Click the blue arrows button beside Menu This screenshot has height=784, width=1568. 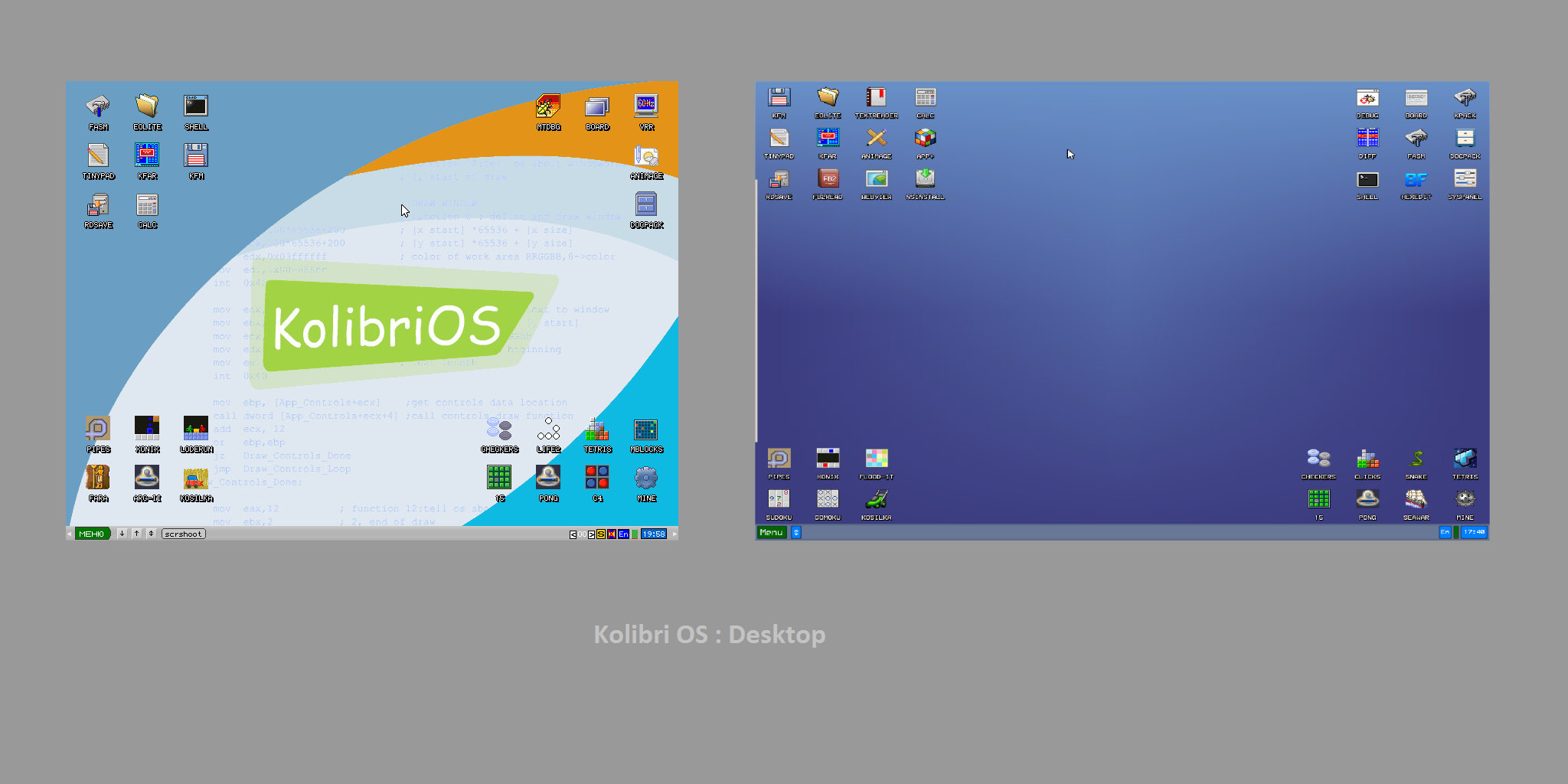click(x=796, y=532)
